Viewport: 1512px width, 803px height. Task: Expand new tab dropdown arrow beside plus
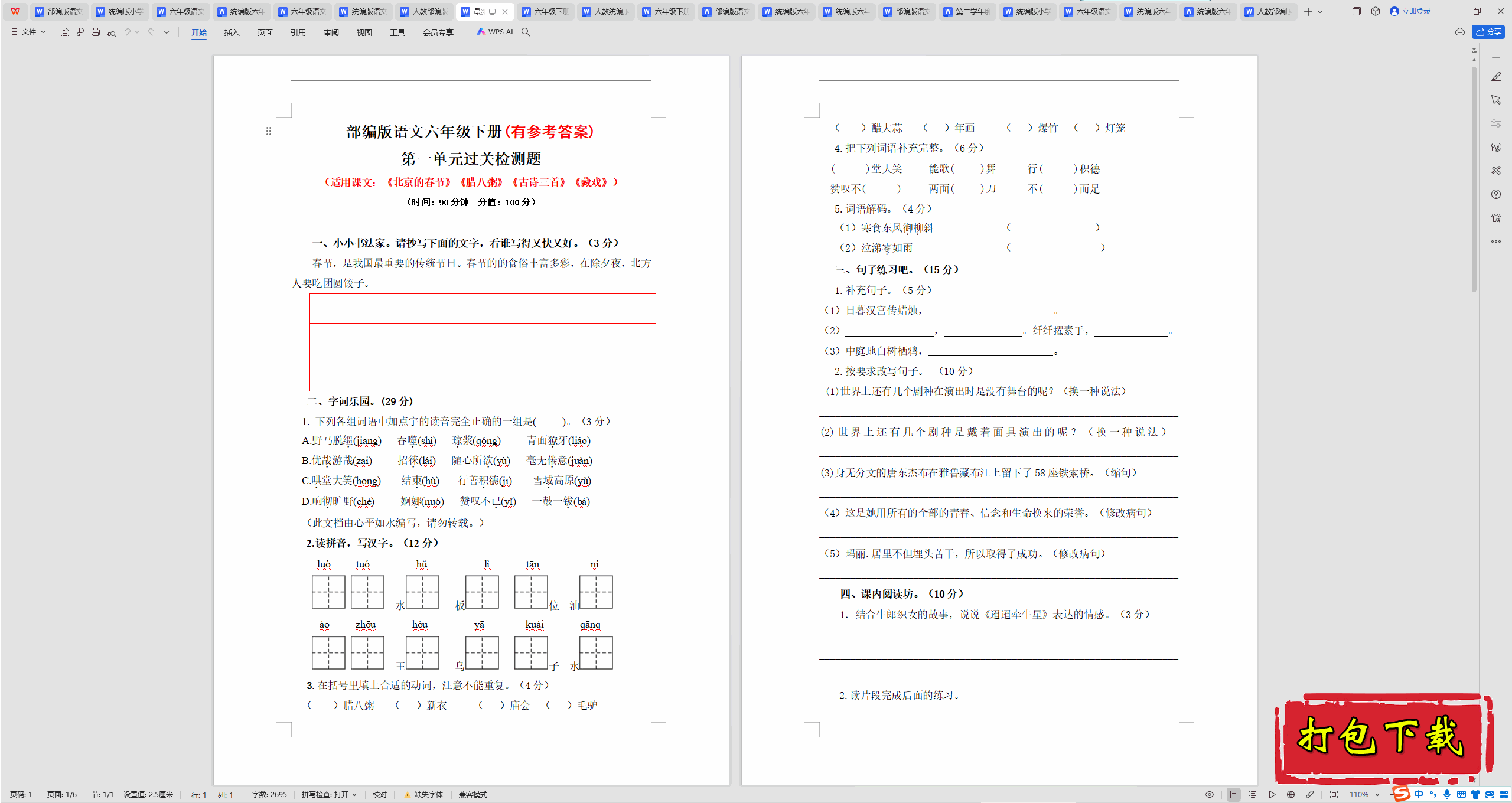coord(1321,12)
